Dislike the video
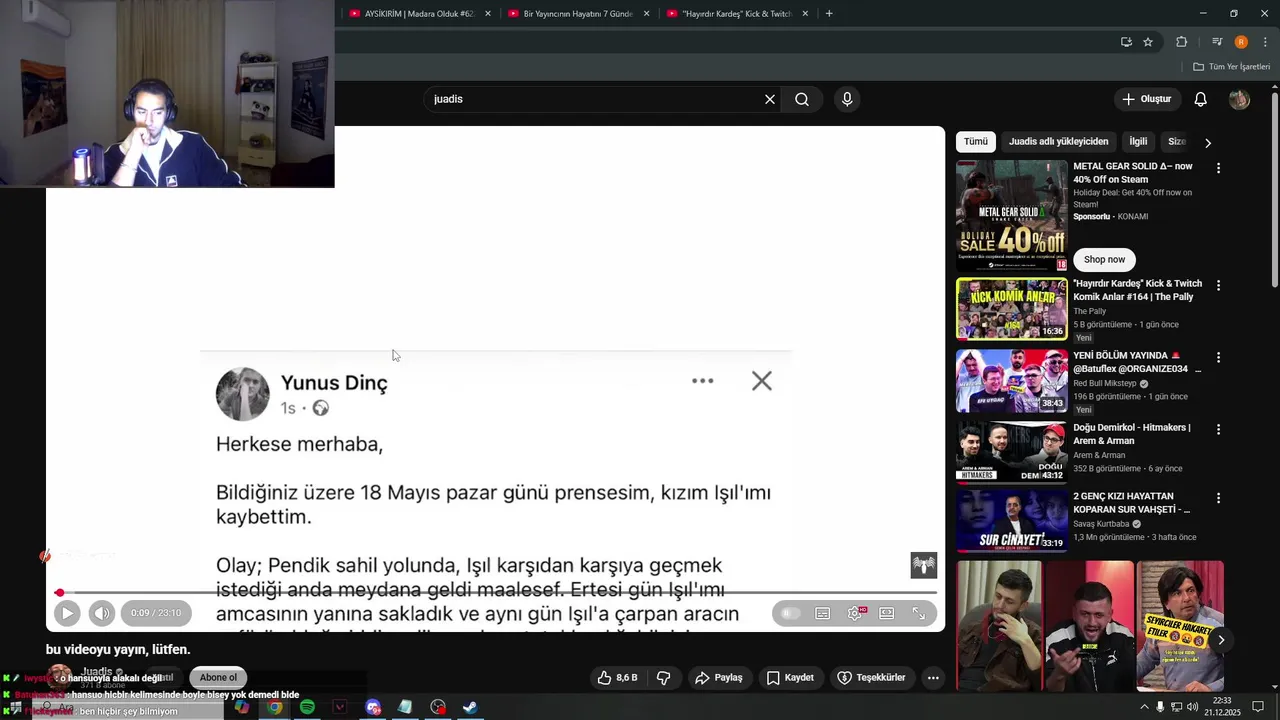Screen dimensions: 1280x720 click(x=663, y=678)
